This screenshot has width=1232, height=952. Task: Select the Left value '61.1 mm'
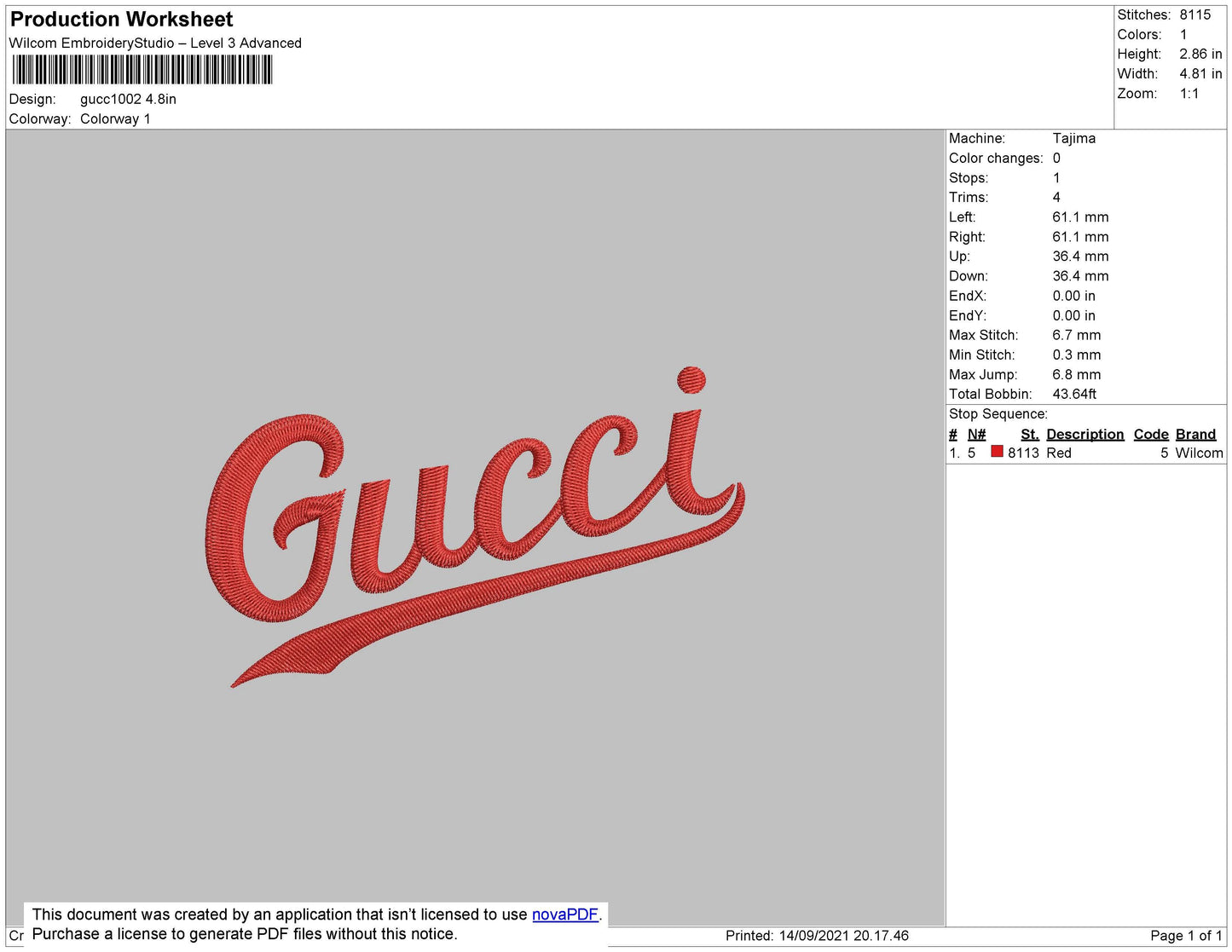[1080, 217]
